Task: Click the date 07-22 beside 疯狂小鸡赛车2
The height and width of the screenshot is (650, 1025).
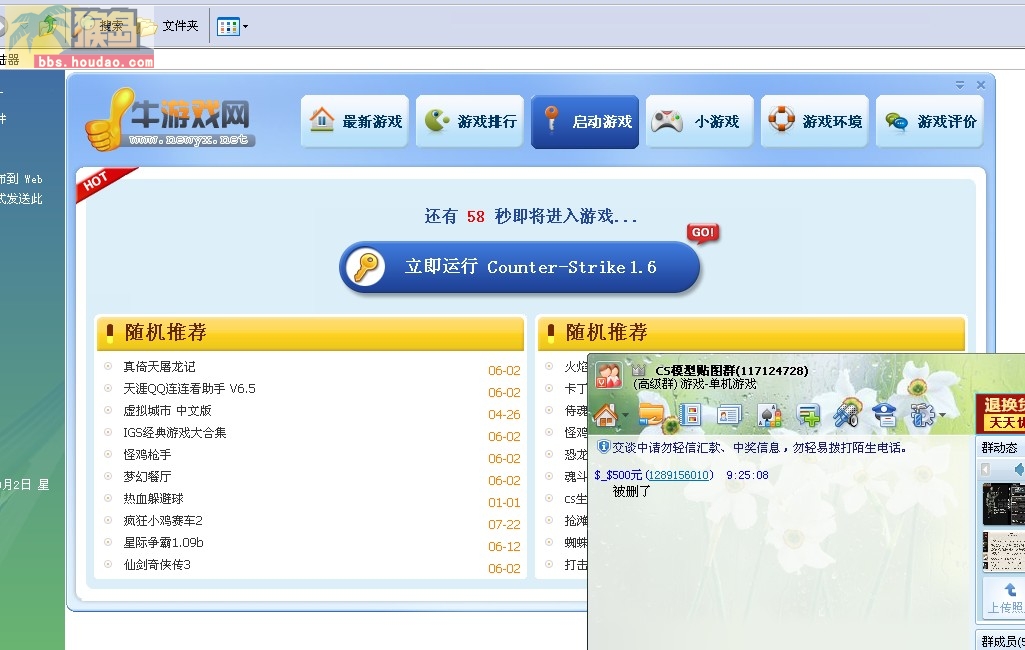Action: click(x=504, y=524)
